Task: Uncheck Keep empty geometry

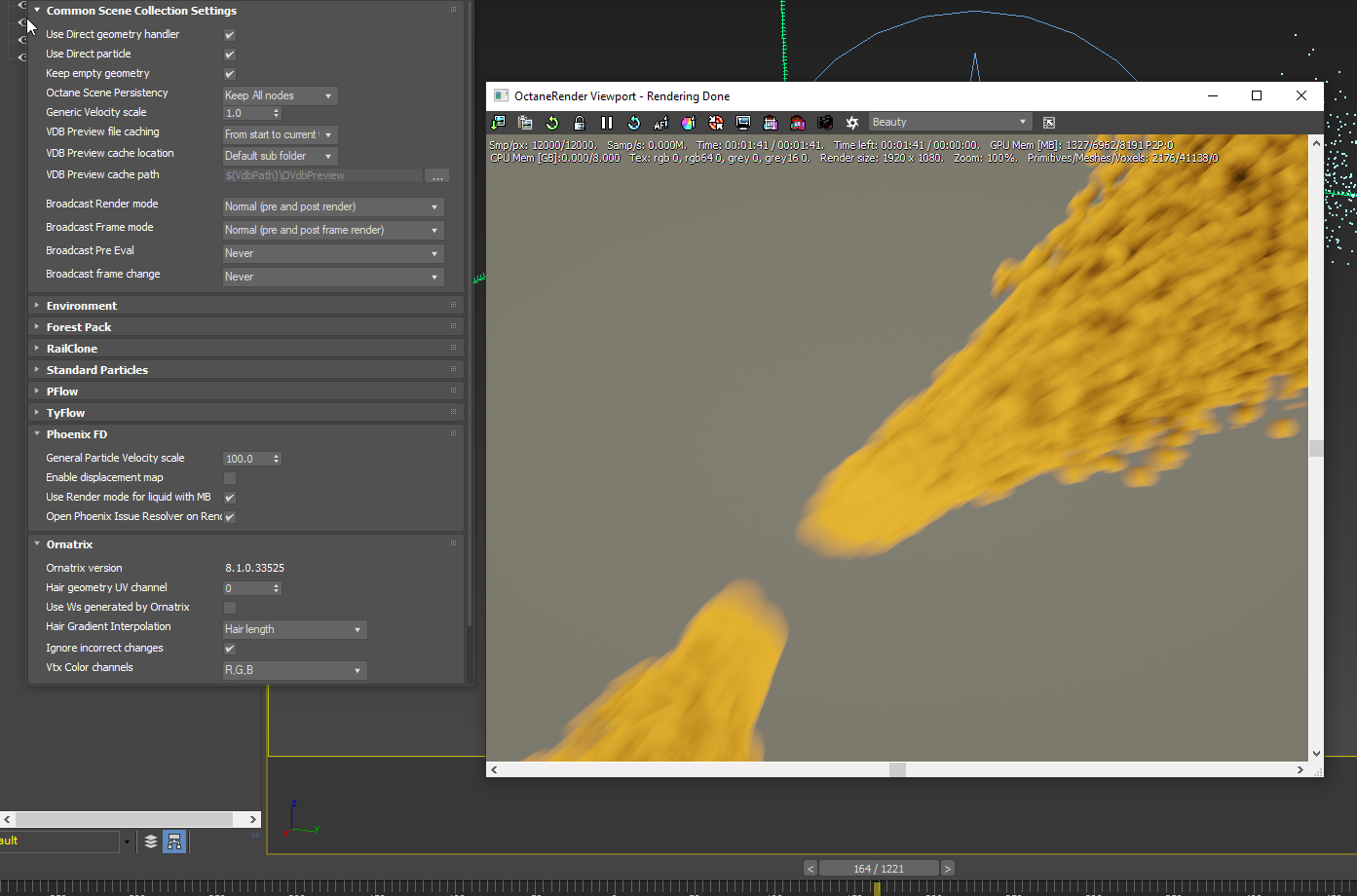Action: point(230,74)
